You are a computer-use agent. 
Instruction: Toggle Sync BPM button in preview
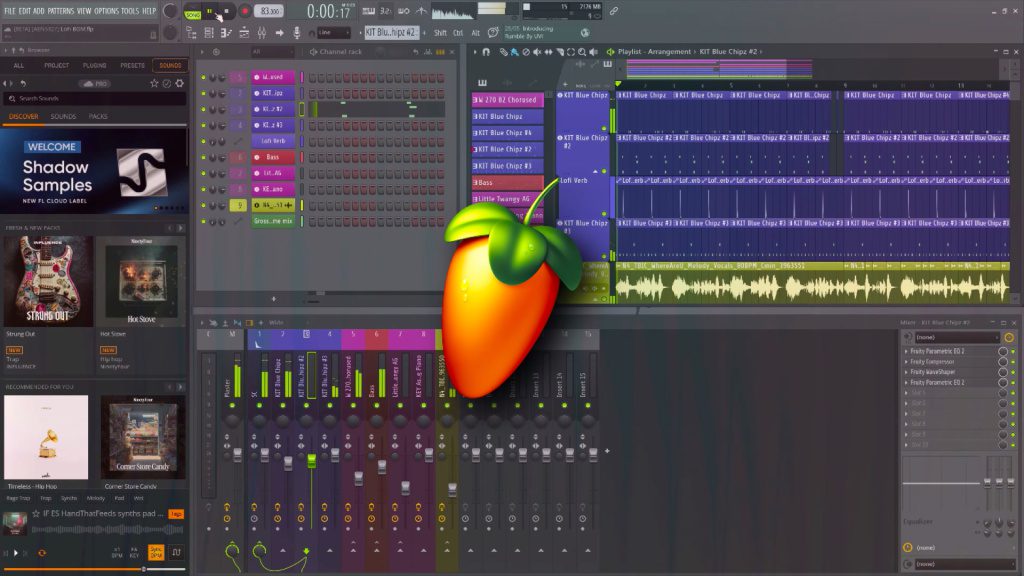156,552
